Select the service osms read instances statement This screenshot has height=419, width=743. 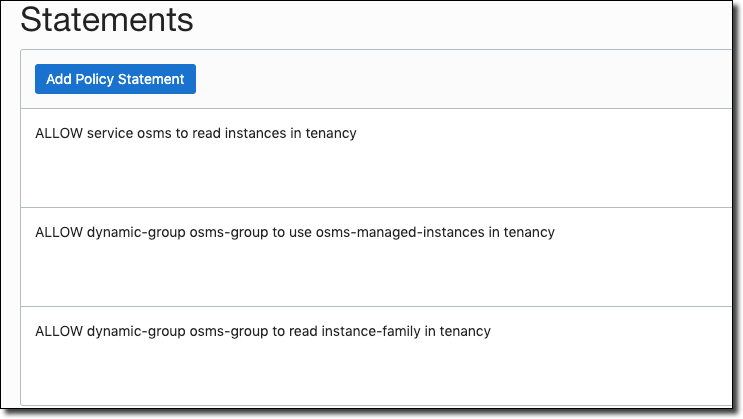click(x=196, y=133)
